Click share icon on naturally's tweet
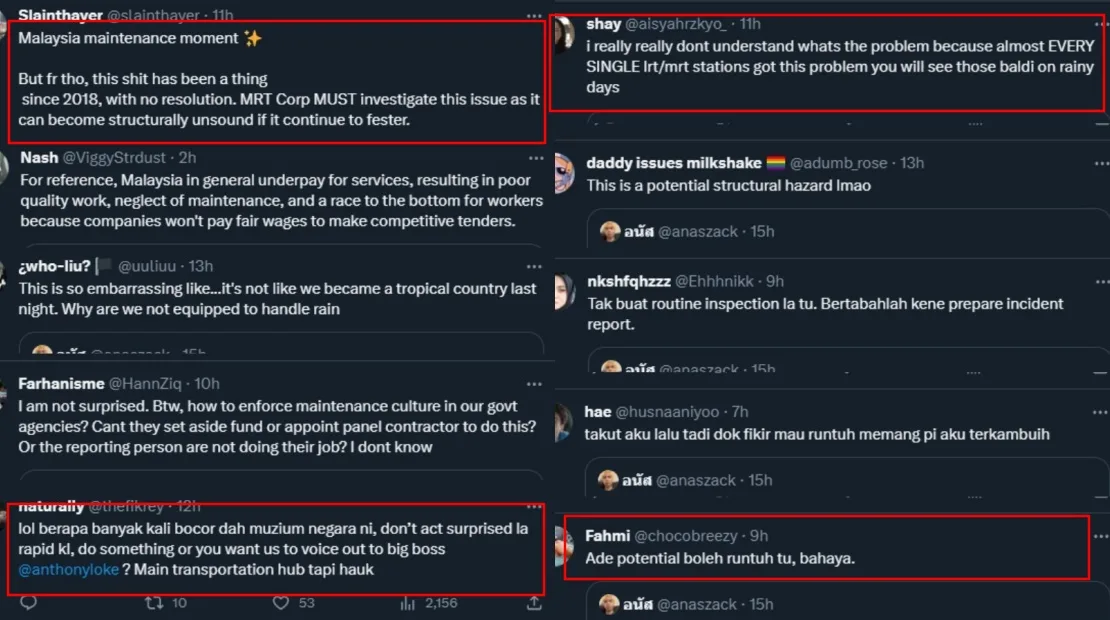This screenshot has width=1110, height=620. point(535,603)
